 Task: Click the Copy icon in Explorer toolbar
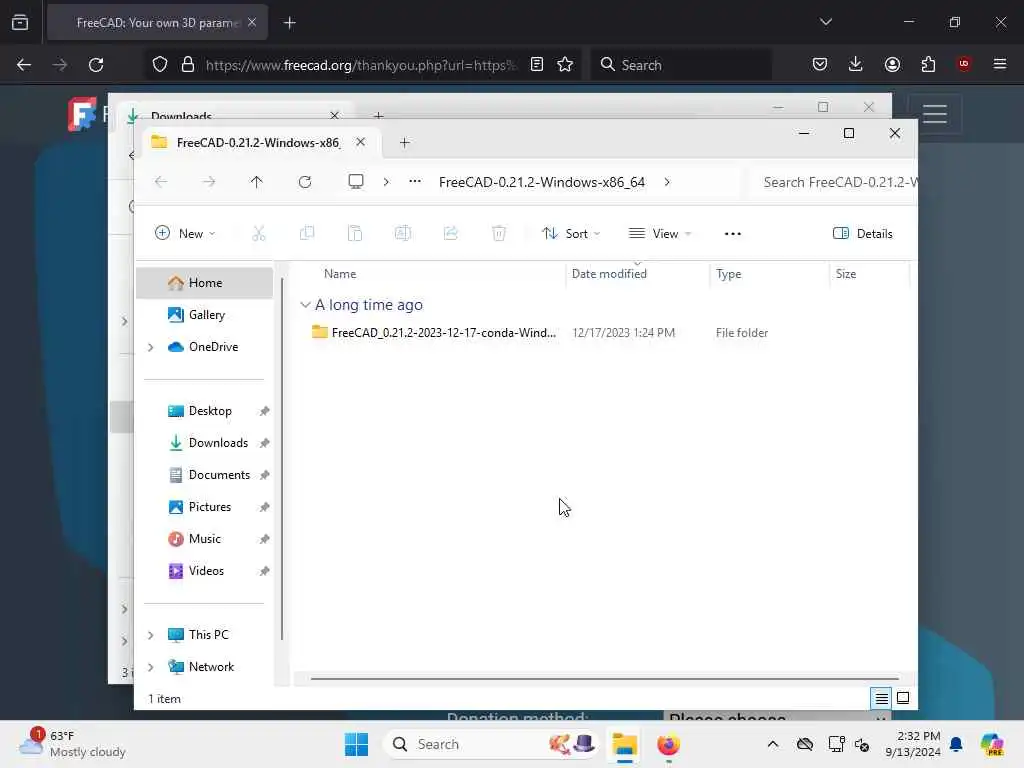tap(306, 233)
